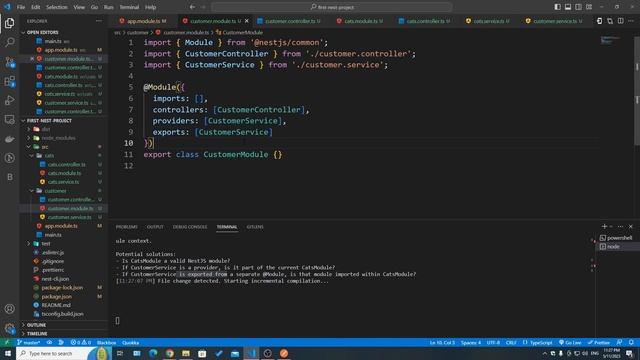640x360 pixels.
Task: Close the terminal panel
Action: (631, 227)
